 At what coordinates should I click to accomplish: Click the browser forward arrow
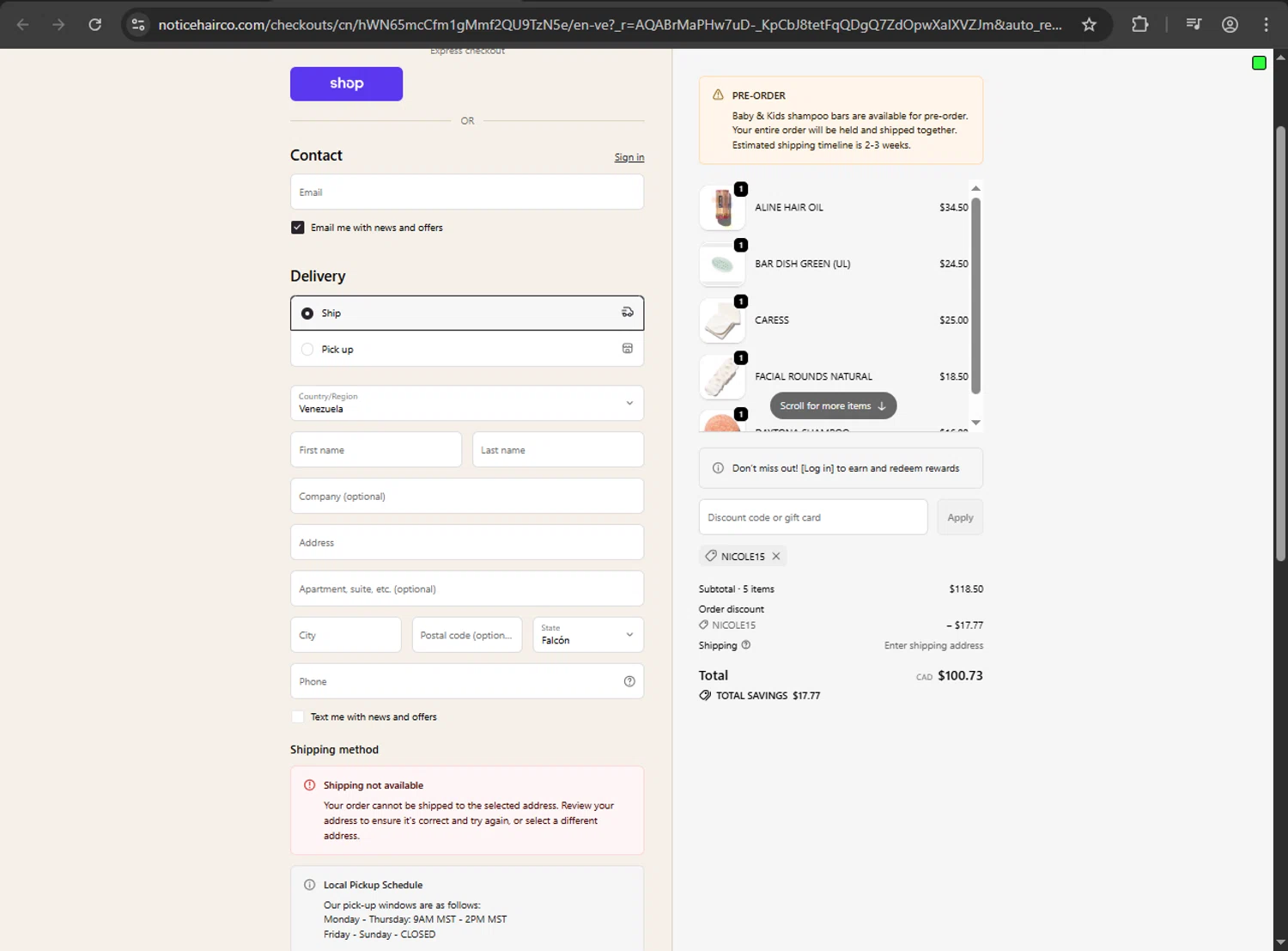click(x=58, y=24)
